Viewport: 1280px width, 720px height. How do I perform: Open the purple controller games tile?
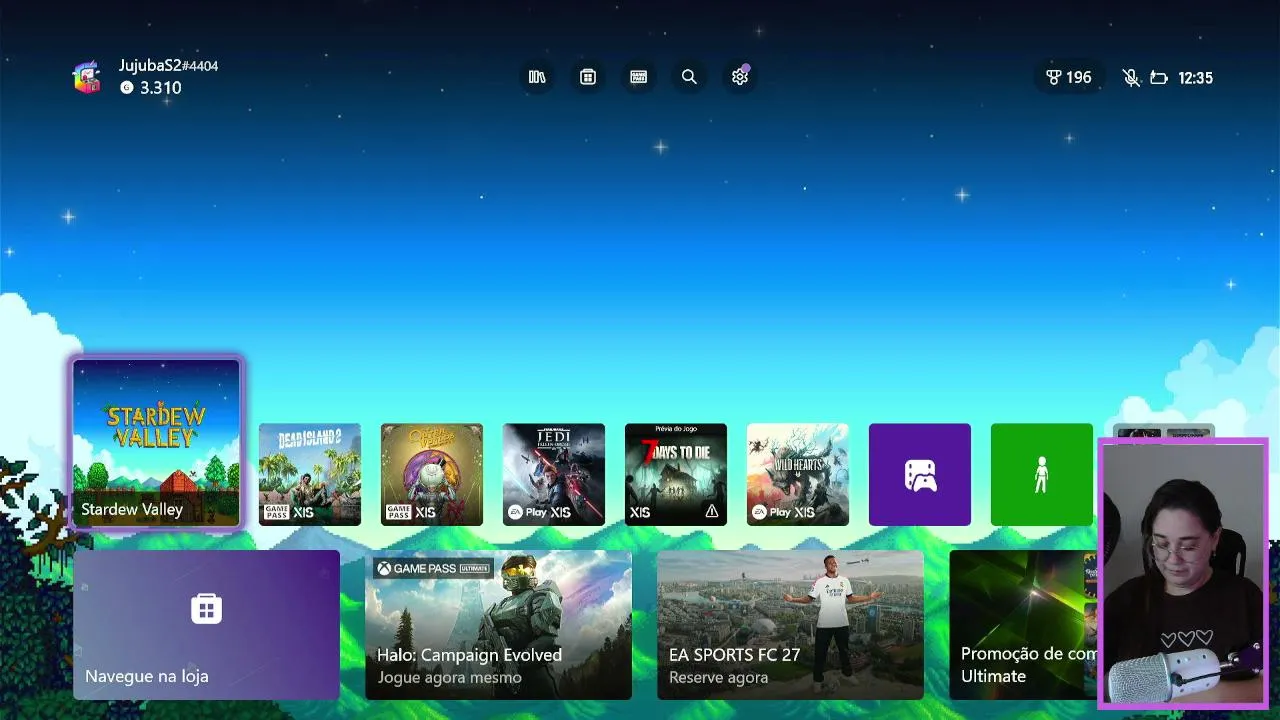click(920, 475)
